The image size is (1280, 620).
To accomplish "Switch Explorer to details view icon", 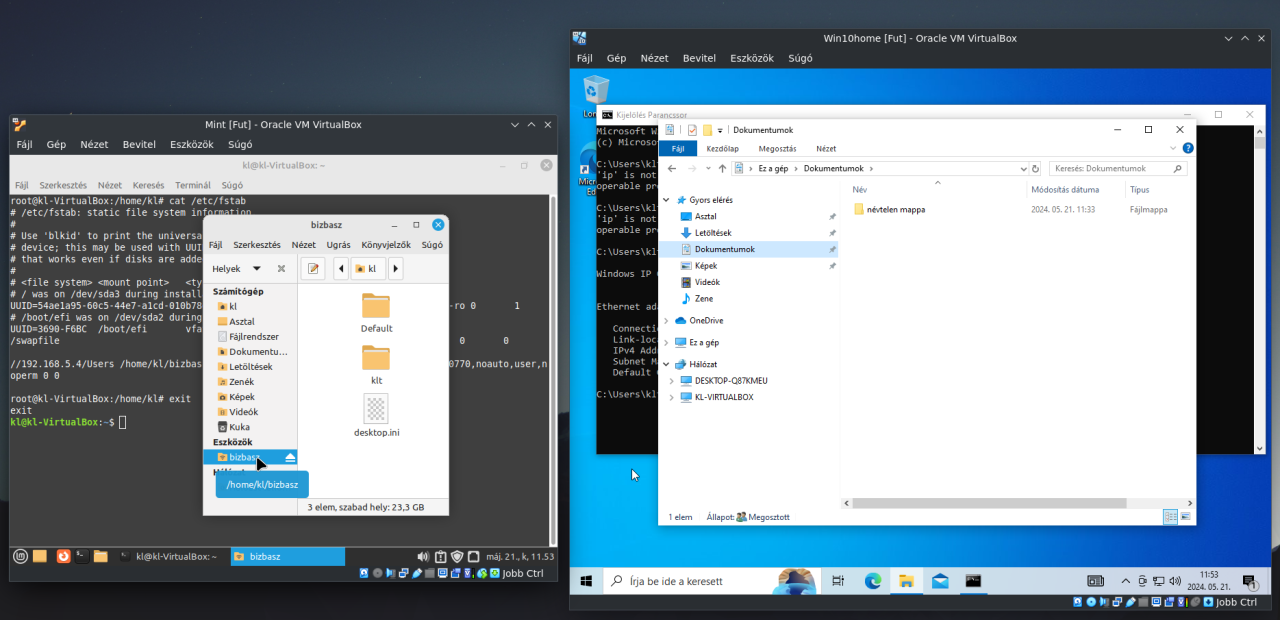I will (x=1170, y=517).
